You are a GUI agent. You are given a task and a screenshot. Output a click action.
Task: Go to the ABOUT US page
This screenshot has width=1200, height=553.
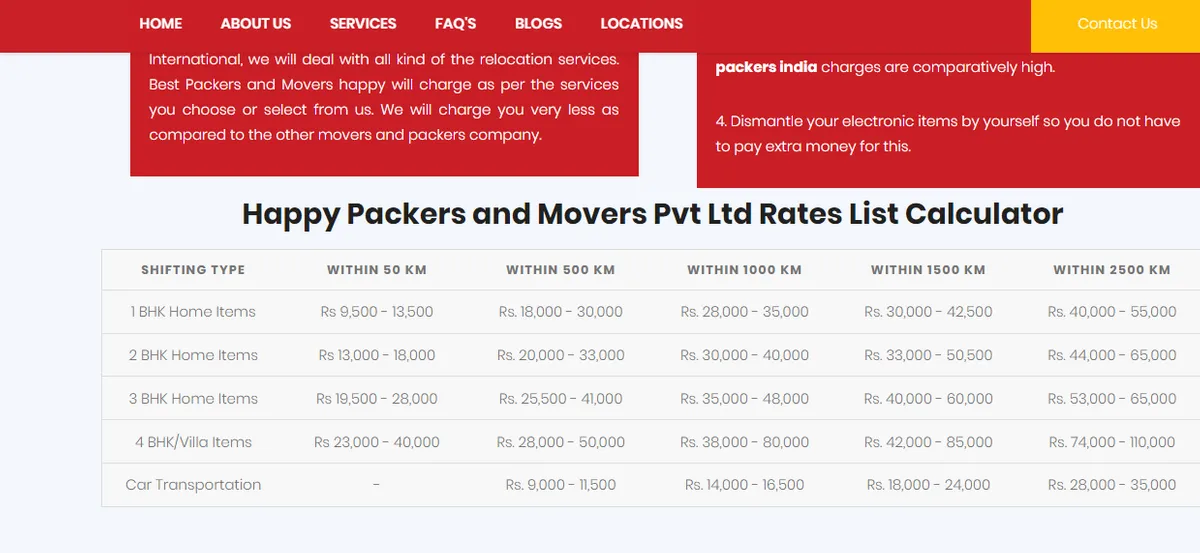pyautogui.click(x=255, y=23)
